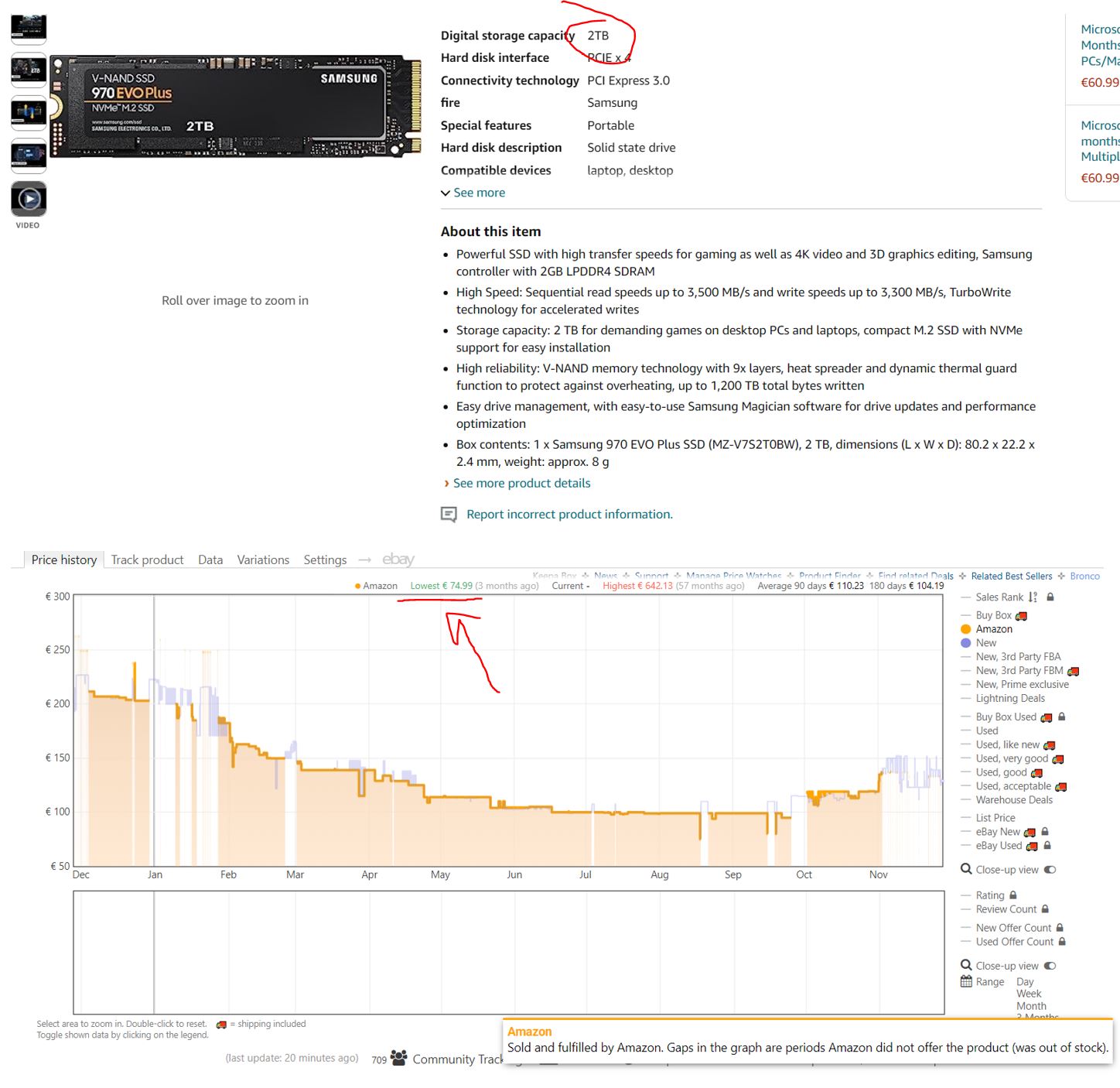Viewport: 1120px width, 1088px height.
Task: Select Week range for the chart
Action: tap(1028, 994)
